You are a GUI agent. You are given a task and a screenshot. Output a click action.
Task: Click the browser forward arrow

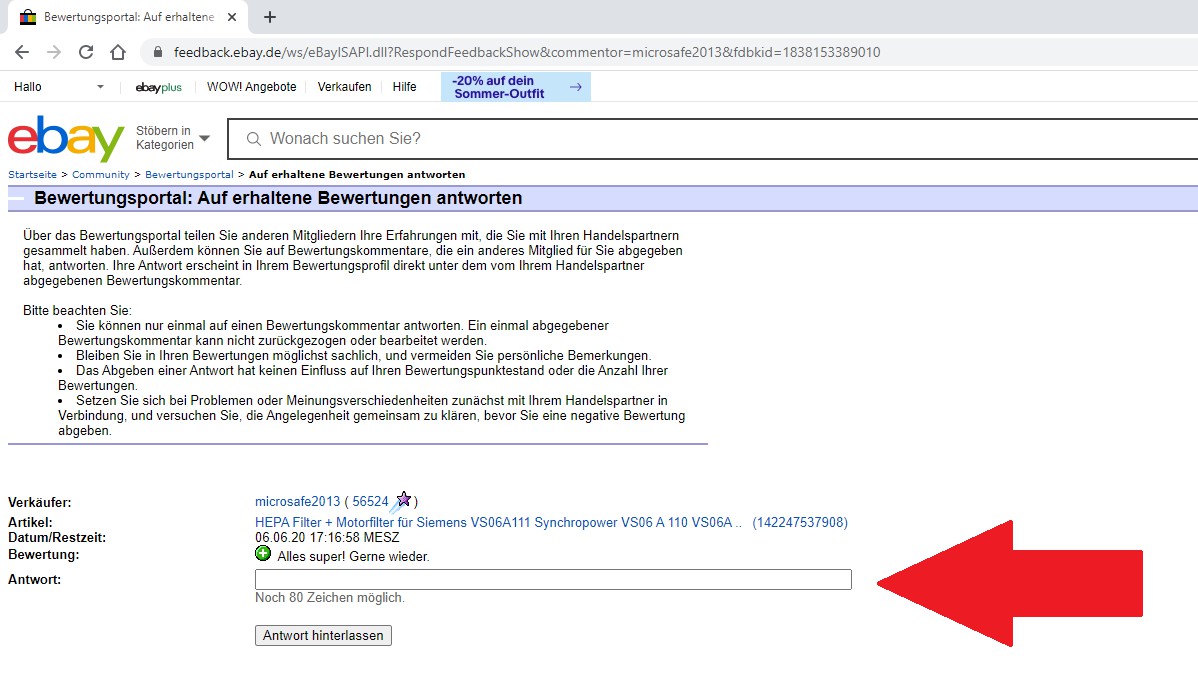pyautogui.click(x=54, y=52)
